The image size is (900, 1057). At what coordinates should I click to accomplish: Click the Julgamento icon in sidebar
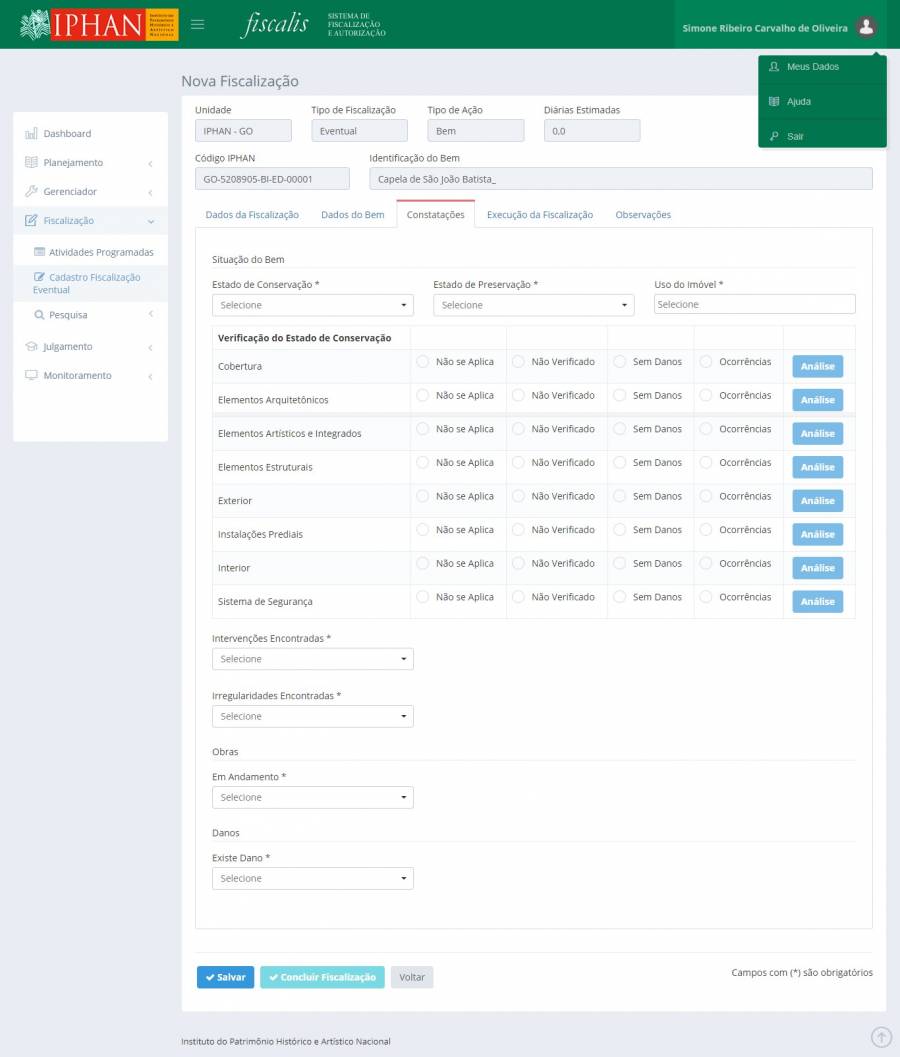31,347
